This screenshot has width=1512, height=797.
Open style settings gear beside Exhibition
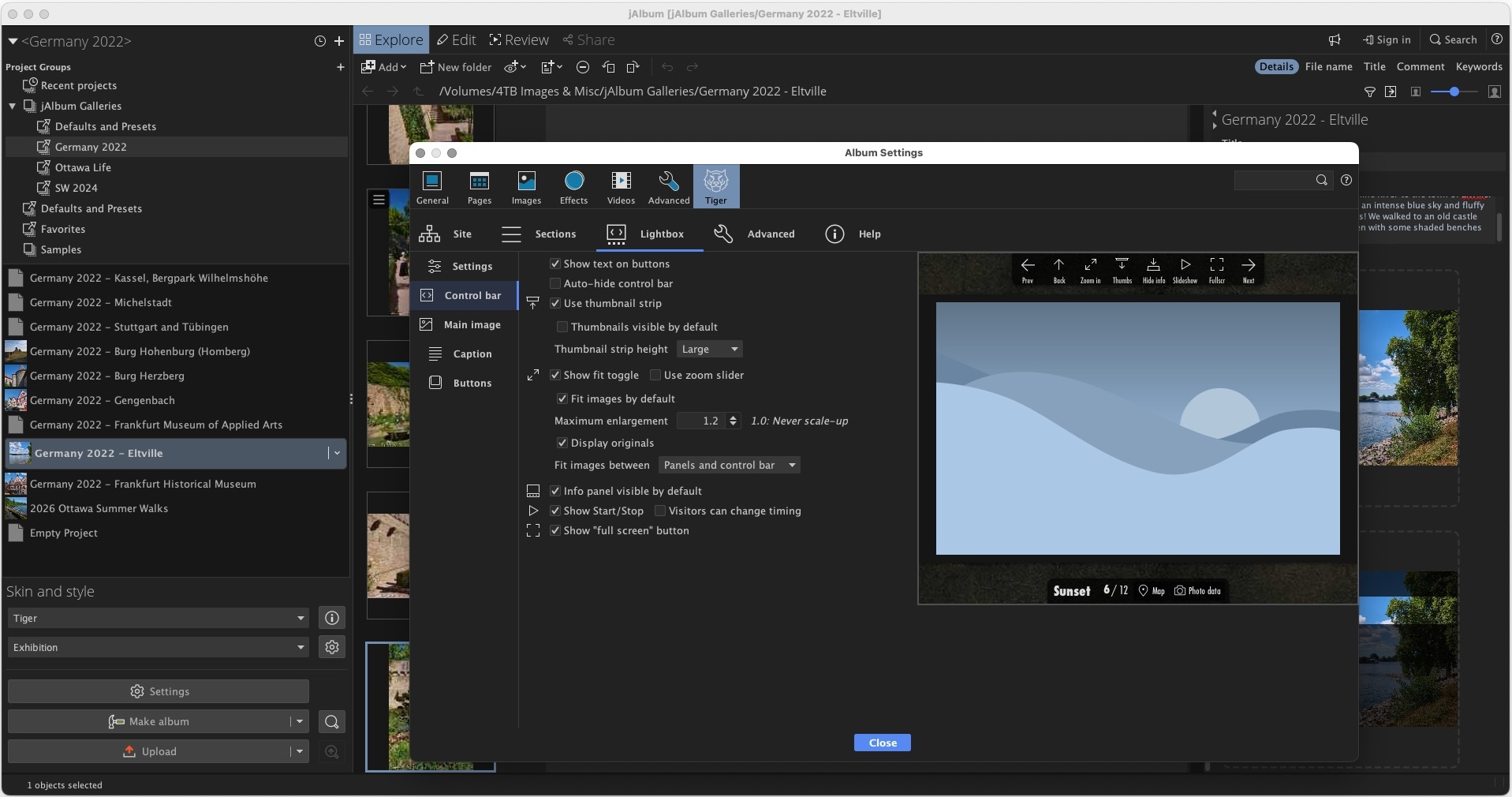[332, 647]
